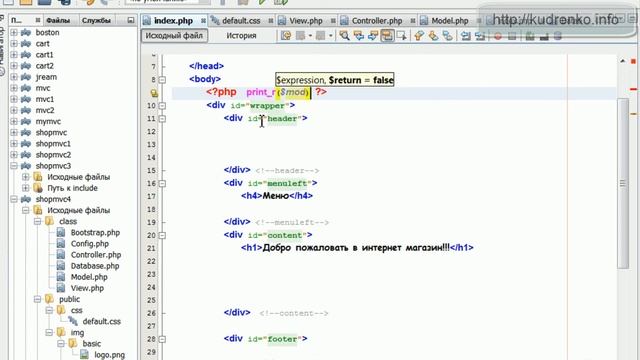Select logo.png in the basic folder
The image size is (640, 360).
coord(109,355)
